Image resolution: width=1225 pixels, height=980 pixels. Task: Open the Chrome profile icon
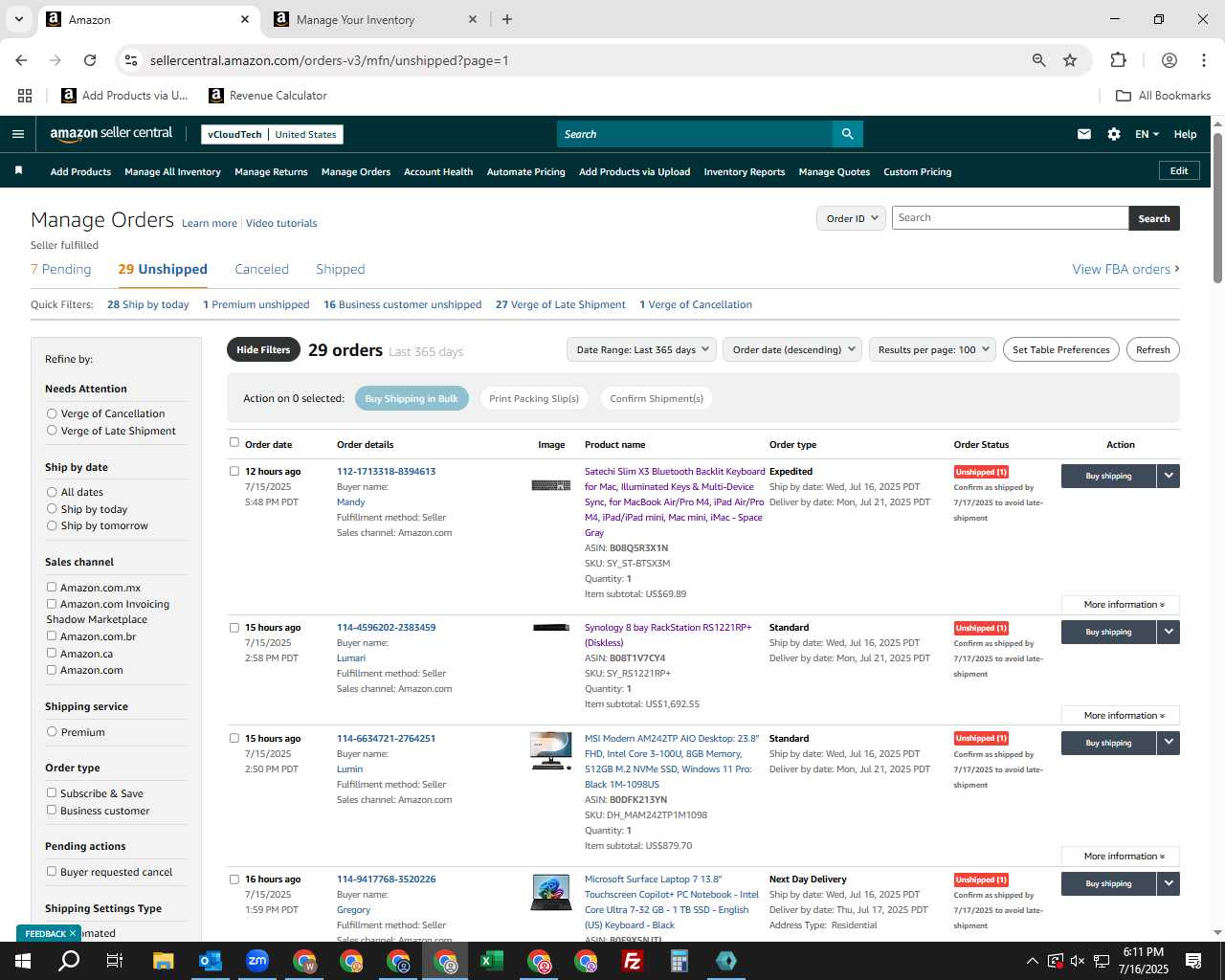(x=1169, y=60)
